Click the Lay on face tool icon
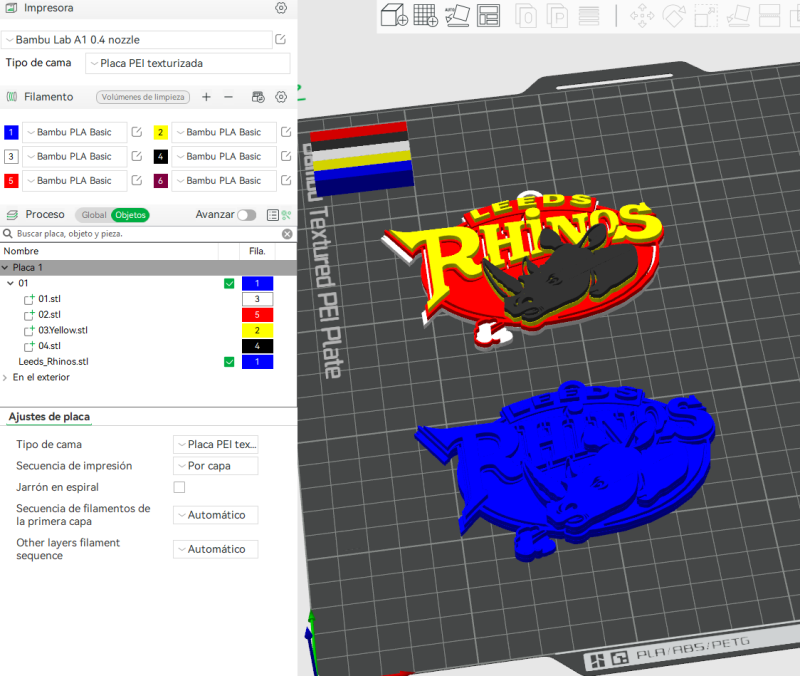This screenshot has height=676, width=800. pyautogui.click(x=738, y=16)
